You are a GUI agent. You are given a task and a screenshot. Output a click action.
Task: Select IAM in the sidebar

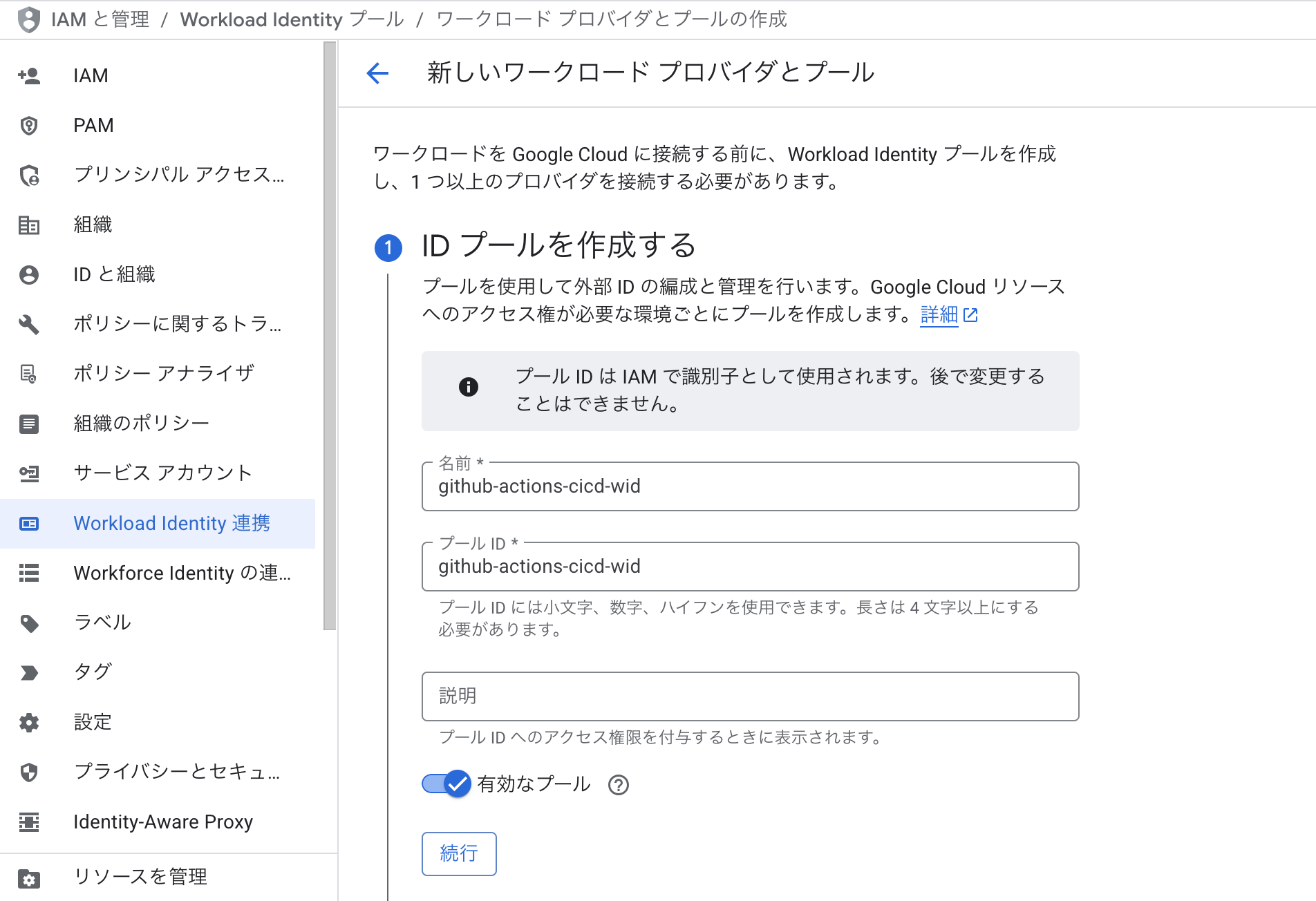(x=91, y=75)
